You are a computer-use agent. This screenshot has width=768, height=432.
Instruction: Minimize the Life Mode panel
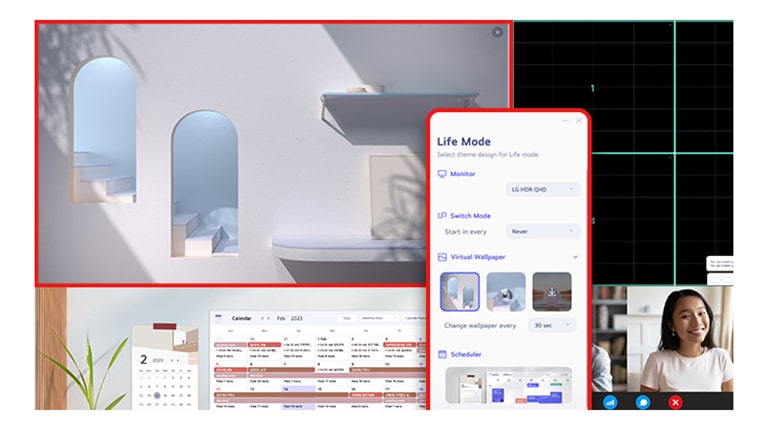point(565,121)
